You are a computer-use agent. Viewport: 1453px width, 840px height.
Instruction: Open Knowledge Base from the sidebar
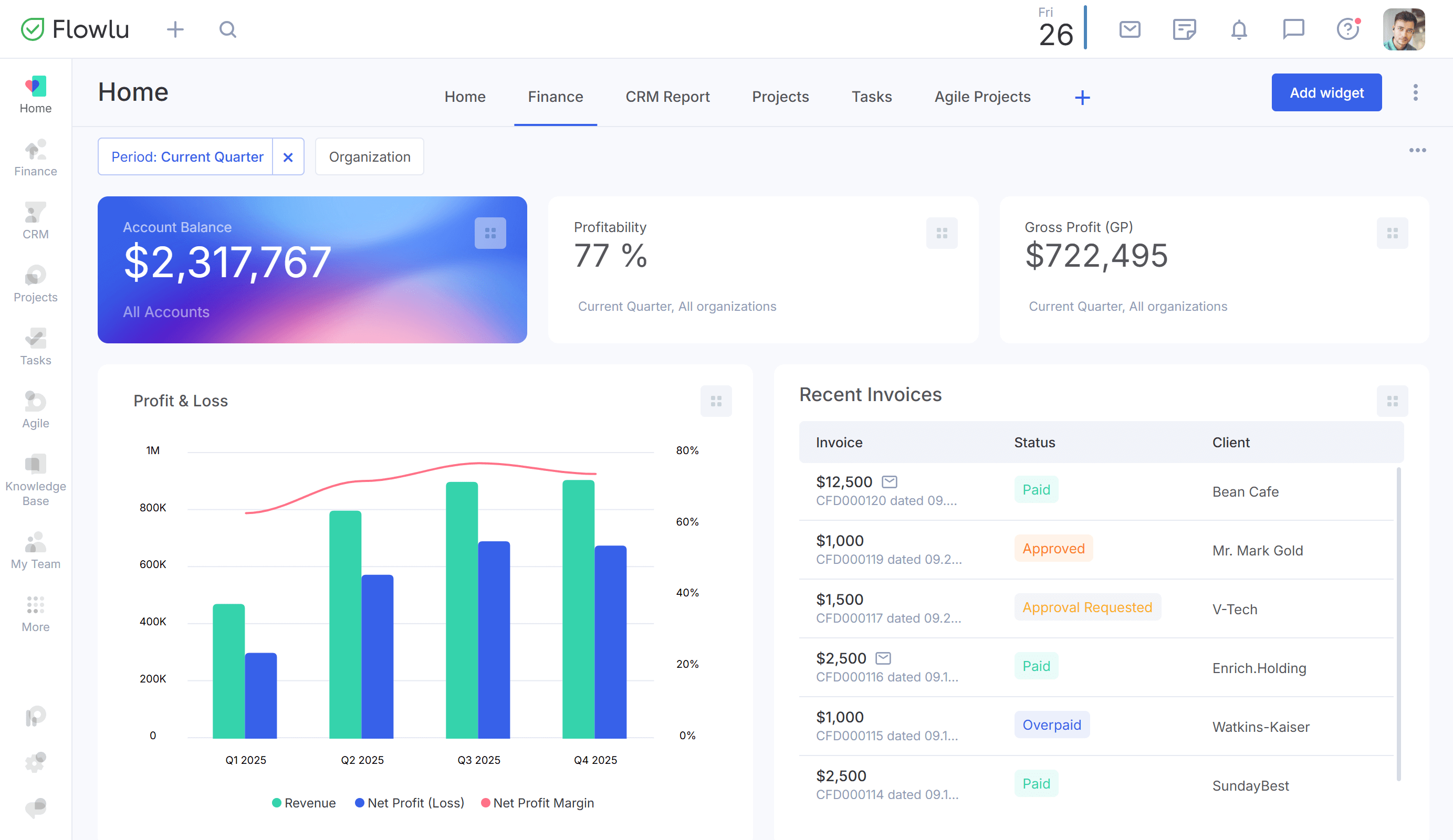(x=35, y=477)
